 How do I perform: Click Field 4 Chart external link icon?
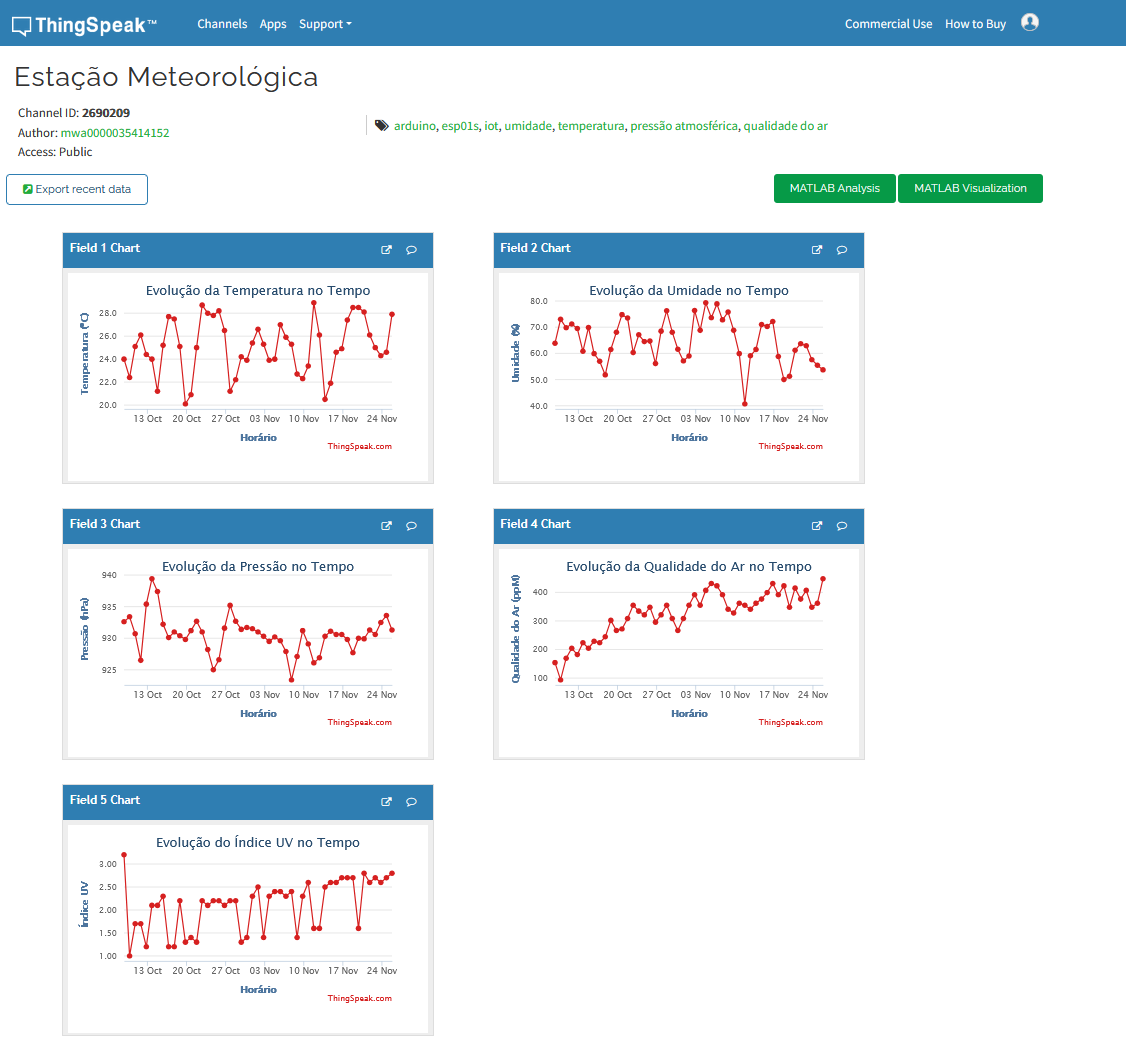coord(817,526)
